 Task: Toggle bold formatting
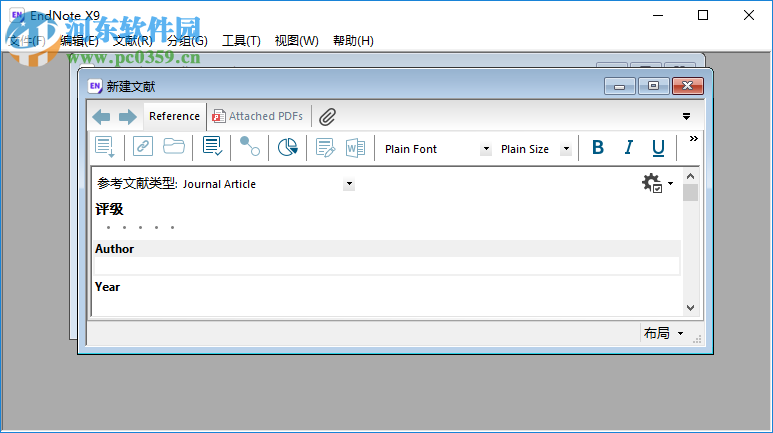(x=598, y=147)
